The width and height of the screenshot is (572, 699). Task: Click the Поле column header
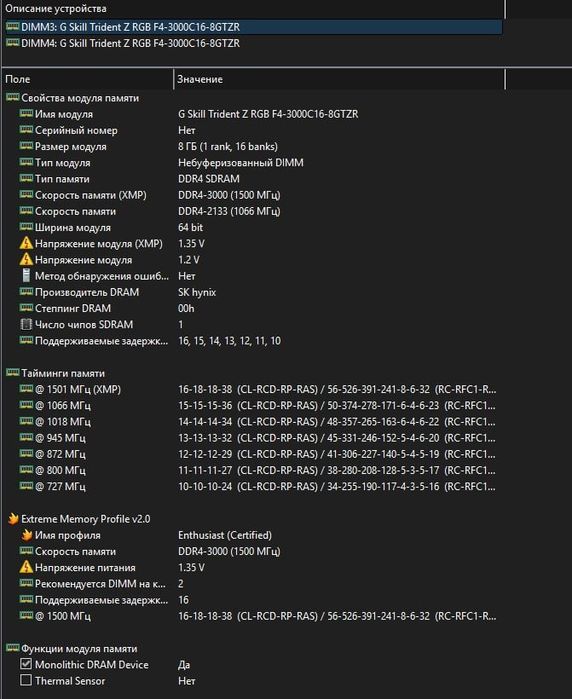[x=88, y=79]
